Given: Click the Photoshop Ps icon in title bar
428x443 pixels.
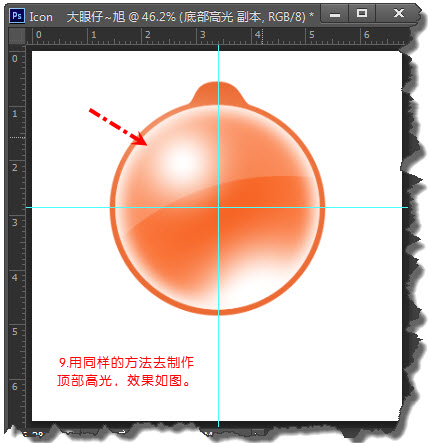Looking at the screenshot, I should [x=17, y=16].
